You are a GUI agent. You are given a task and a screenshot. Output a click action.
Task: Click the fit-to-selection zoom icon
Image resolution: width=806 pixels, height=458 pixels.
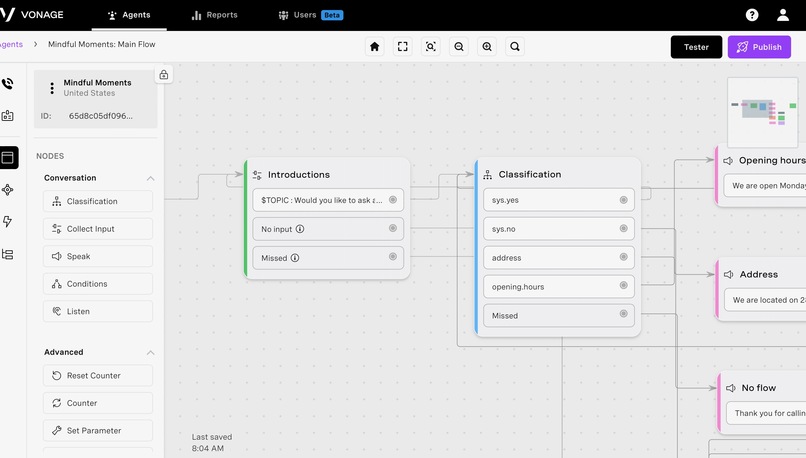coord(431,47)
